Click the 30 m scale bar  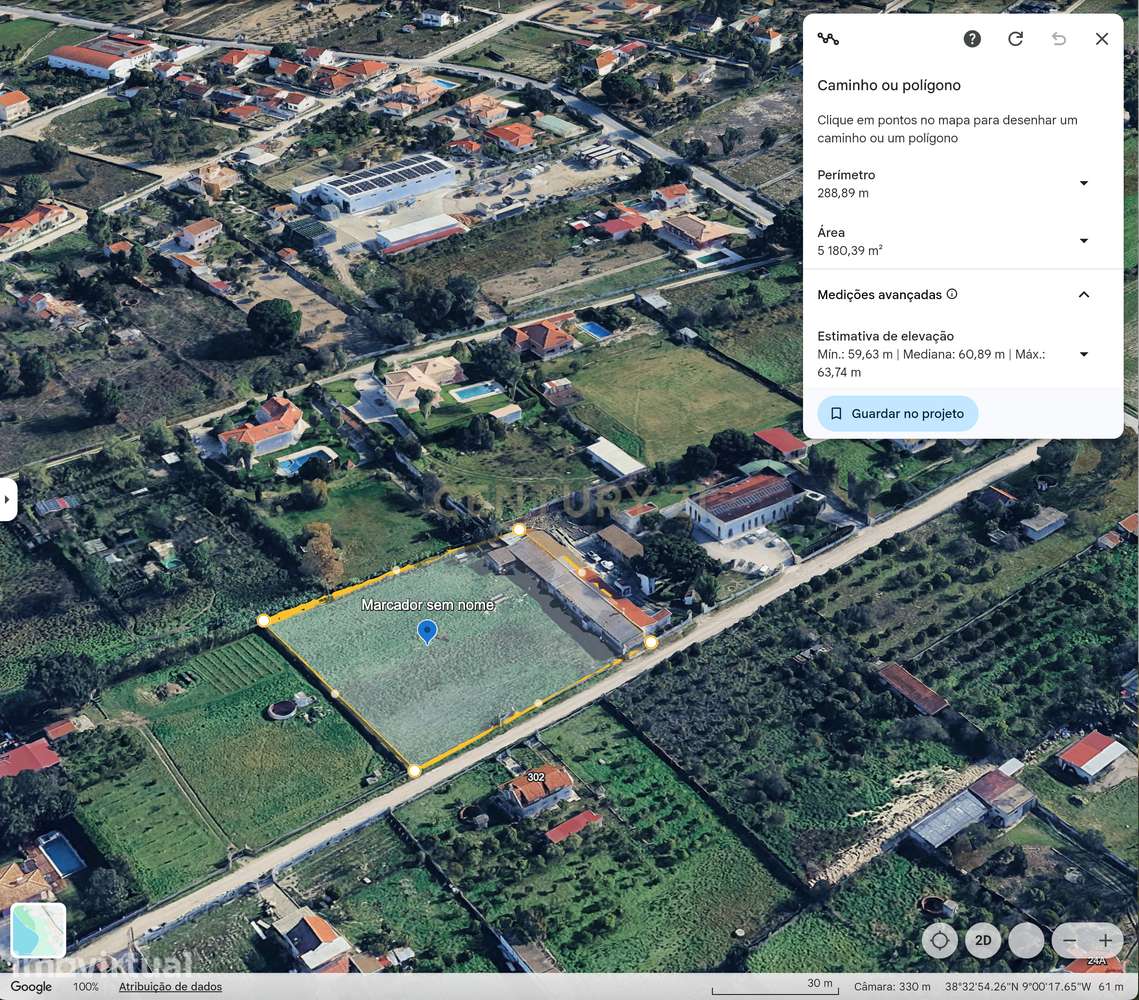(775, 986)
